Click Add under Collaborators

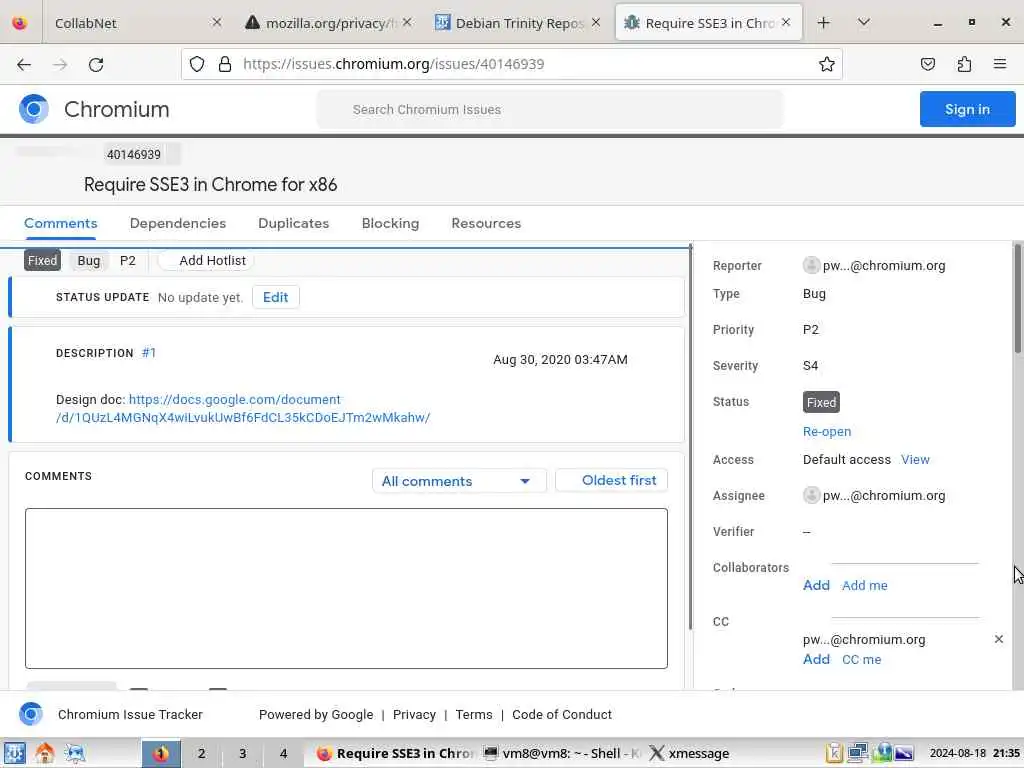(x=816, y=585)
